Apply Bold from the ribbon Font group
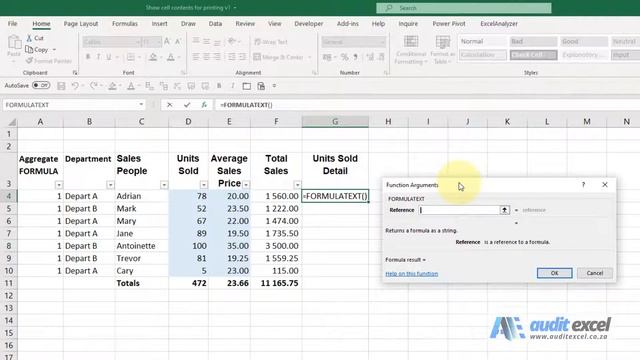Viewport: 640px width, 360px height. (88, 57)
